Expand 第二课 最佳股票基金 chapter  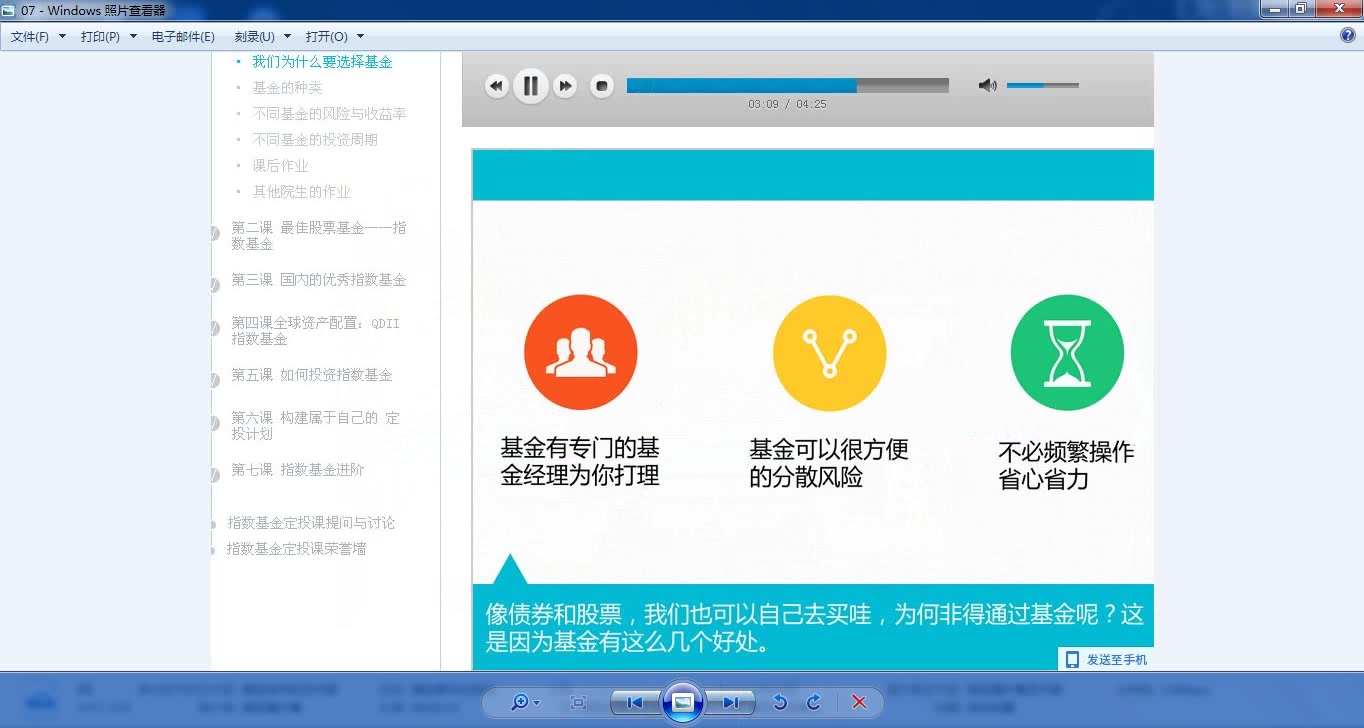(319, 236)
